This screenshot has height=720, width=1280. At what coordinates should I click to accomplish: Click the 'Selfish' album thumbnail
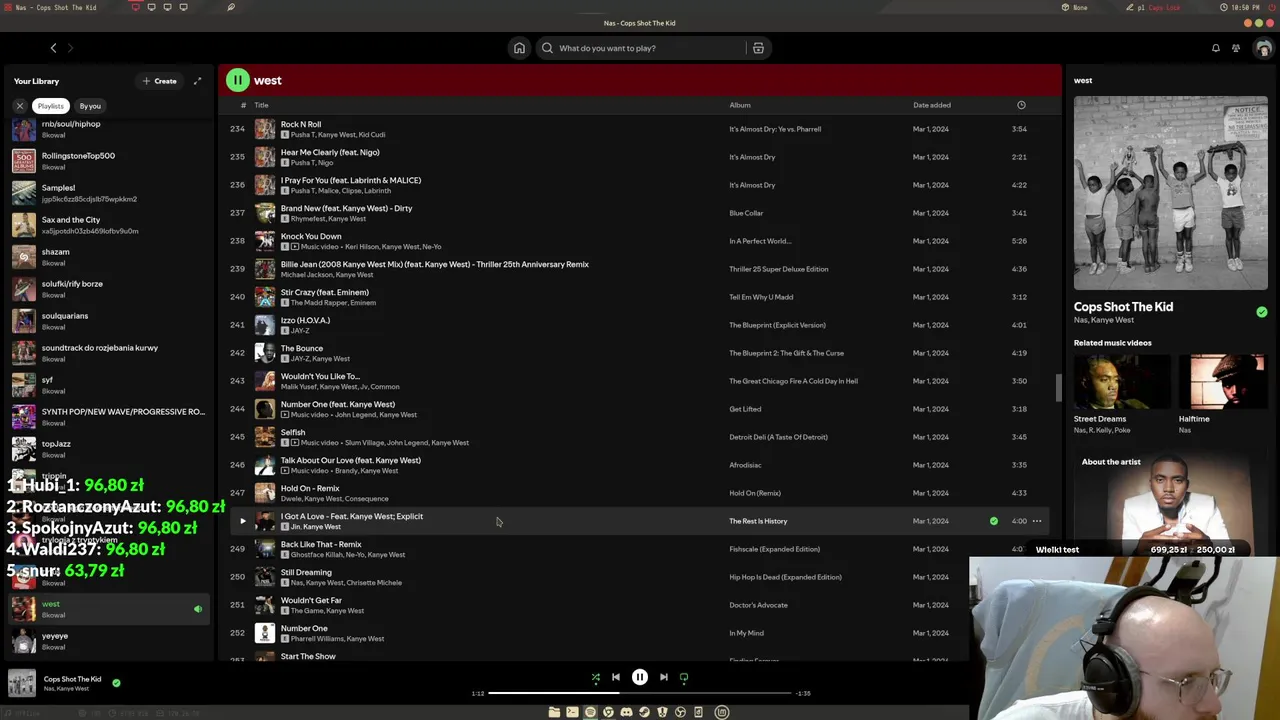pos(265,437)
